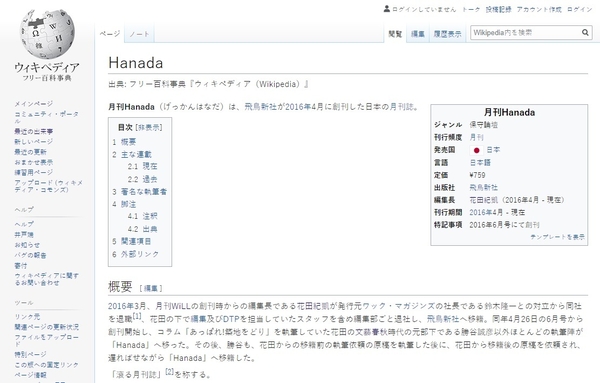This screenshot has height=383, width=600.
Task: Go to メインページ in sidebar
Action: tap(34, 104)
